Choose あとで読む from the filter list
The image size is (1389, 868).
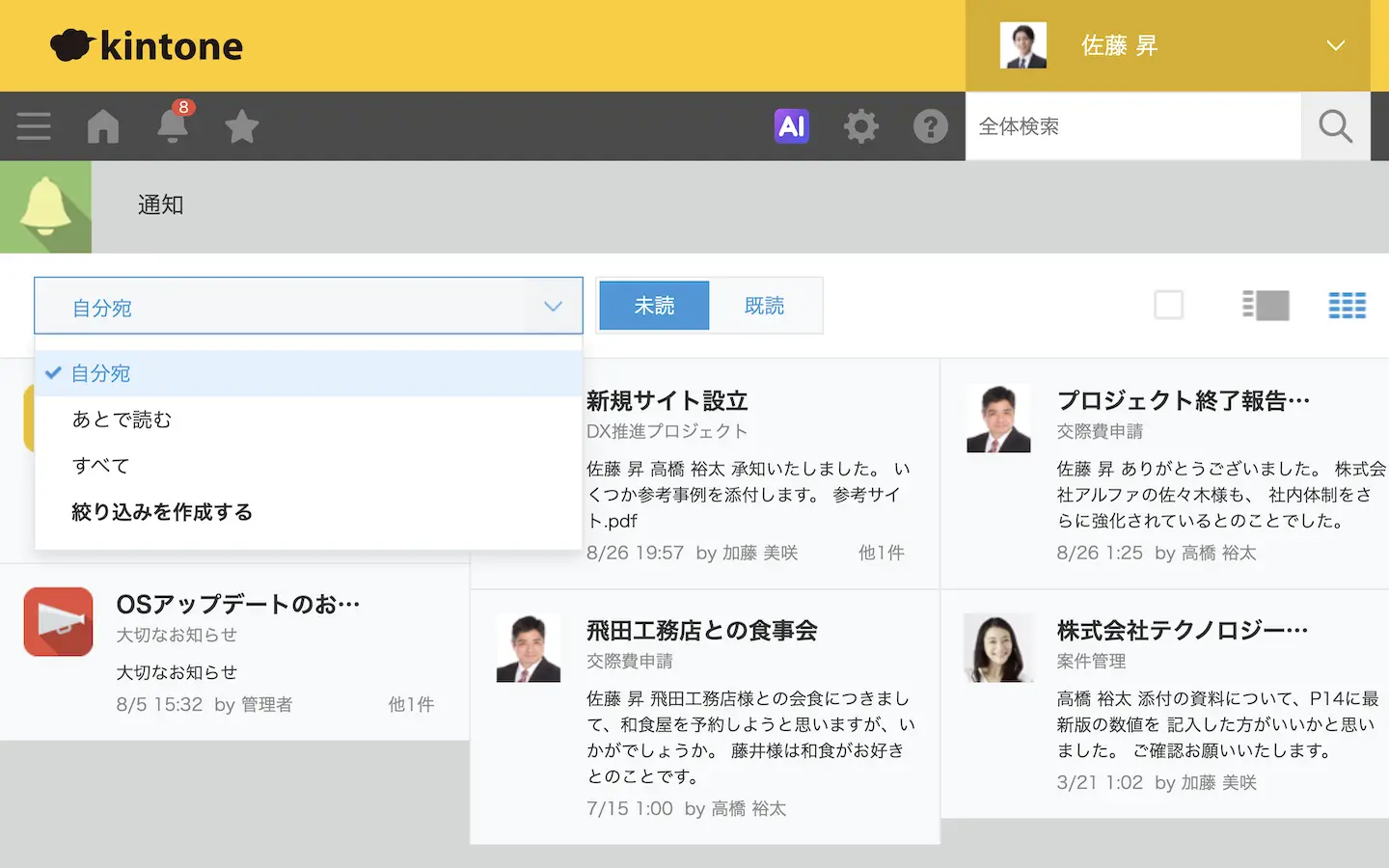click(122, 420)
